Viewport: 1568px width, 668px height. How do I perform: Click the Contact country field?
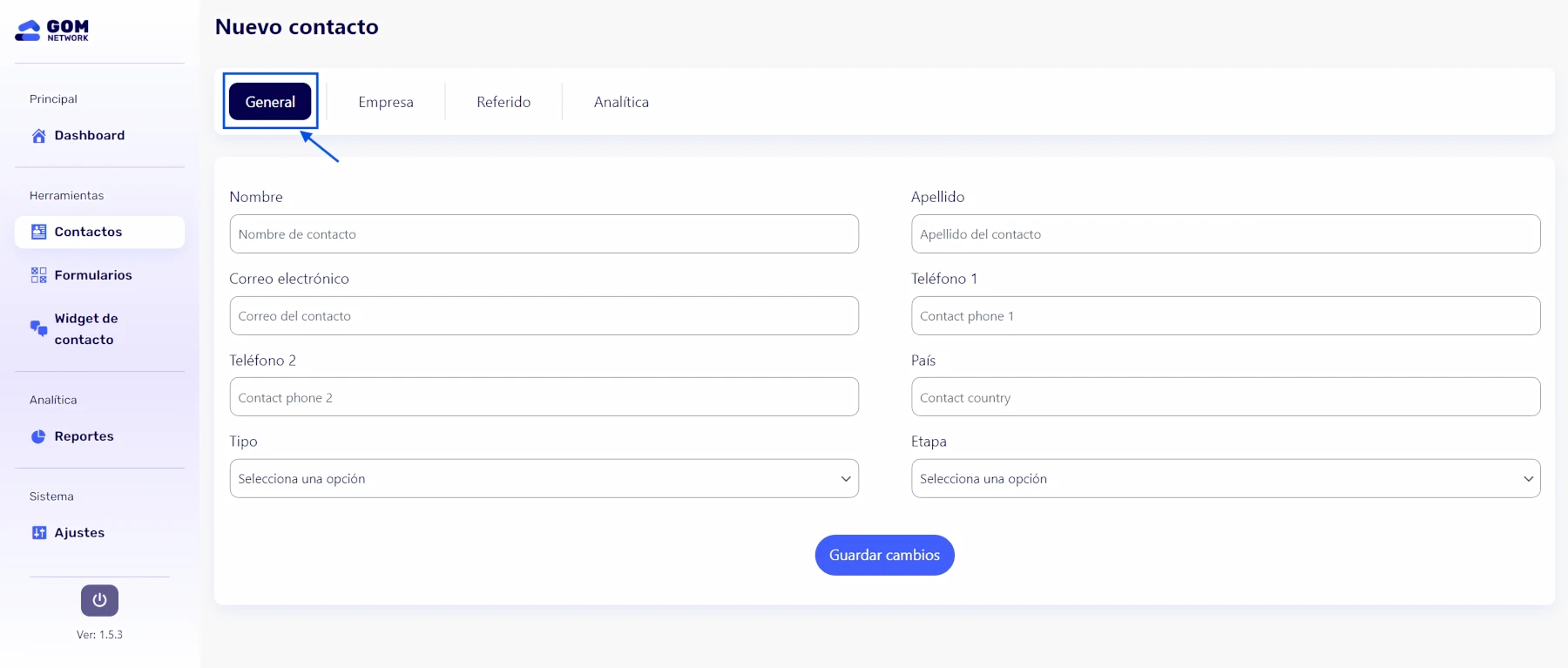point(1226,397)
